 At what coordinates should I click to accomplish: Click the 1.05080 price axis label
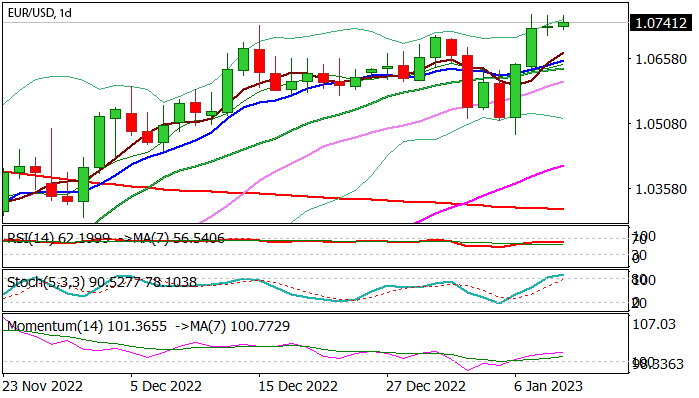coord(661,124)
